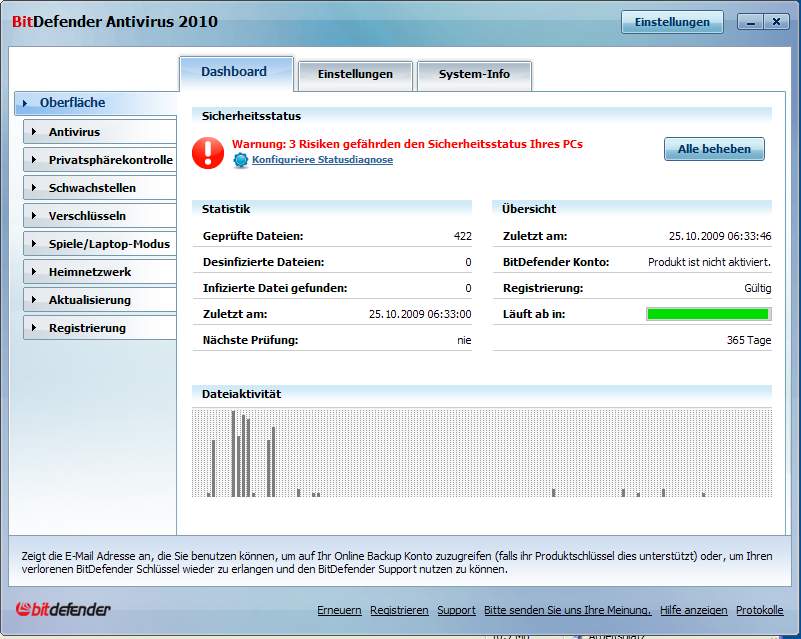Open the Privatsphärekontrolle section
Image resolution: width=801 pixels, height=639 pixels.
point(100,160)
